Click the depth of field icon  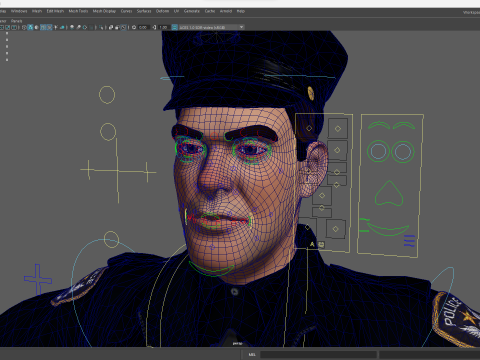coord(91,27)
